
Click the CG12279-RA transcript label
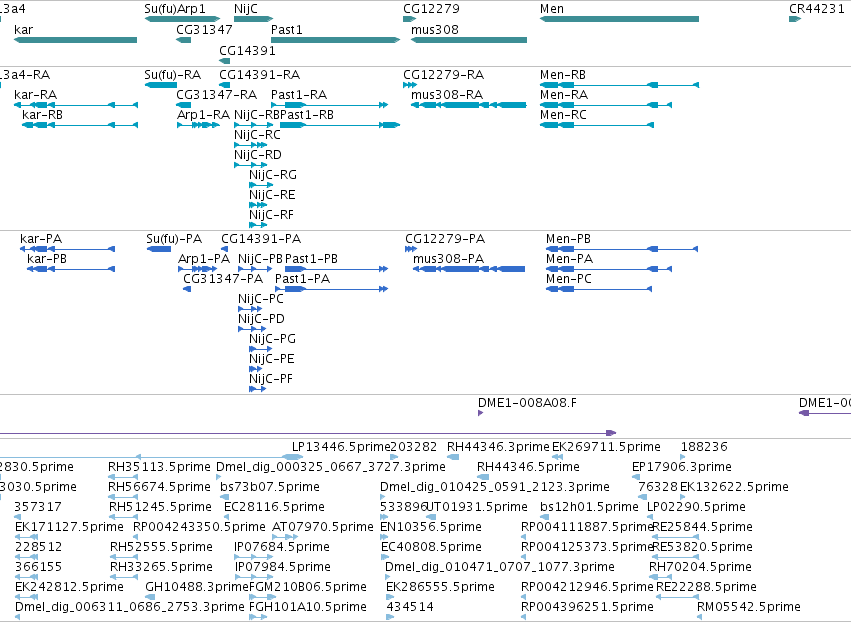pyautogui.click(x=443, y=74)
